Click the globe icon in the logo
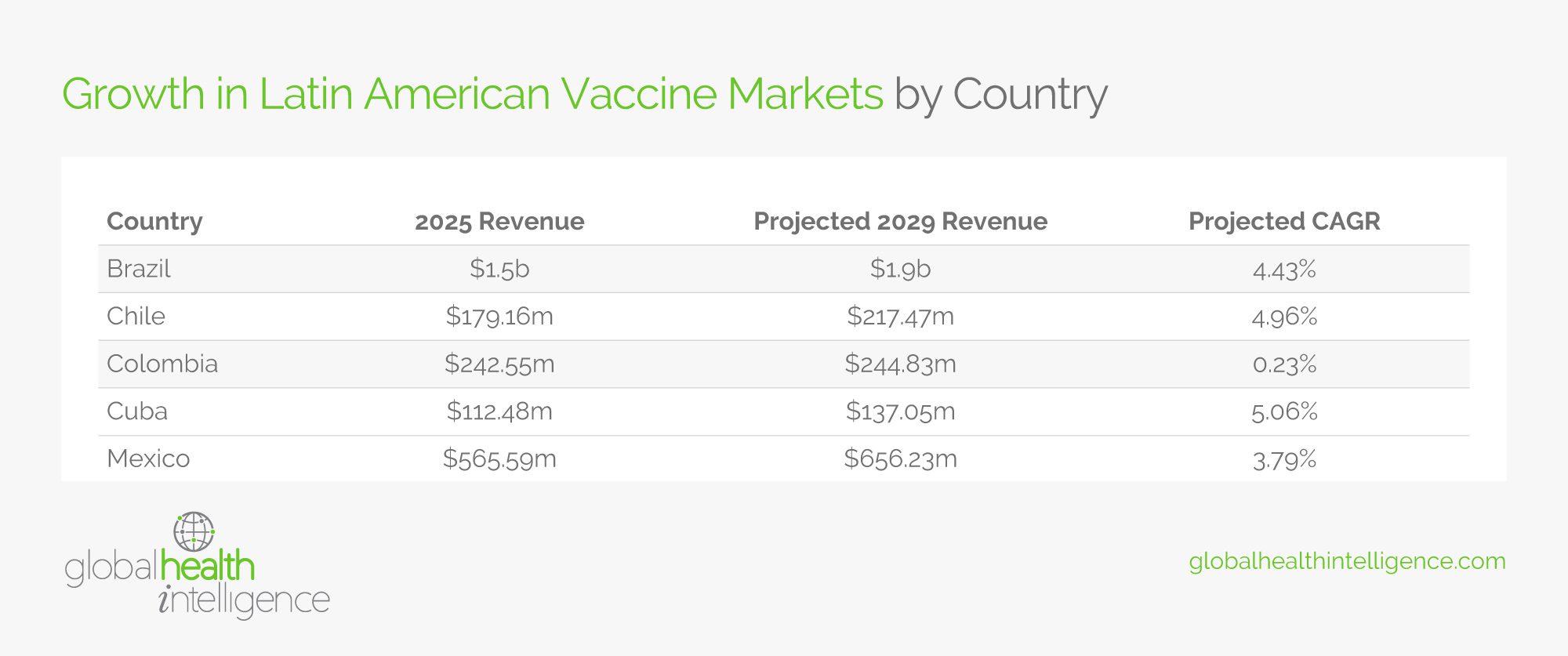The image size is (1568, 656). (x=194, y=531)
